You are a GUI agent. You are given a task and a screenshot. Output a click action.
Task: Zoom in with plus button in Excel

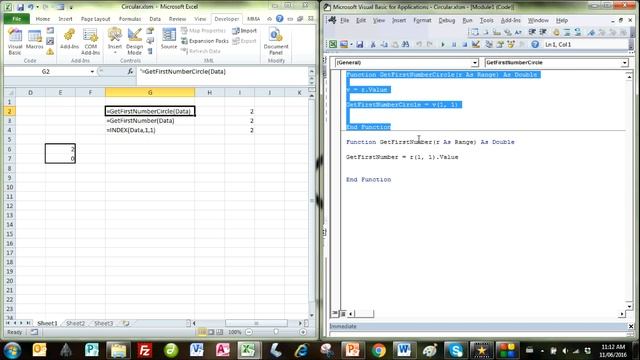pyautogui.click(x=303, y=332)
